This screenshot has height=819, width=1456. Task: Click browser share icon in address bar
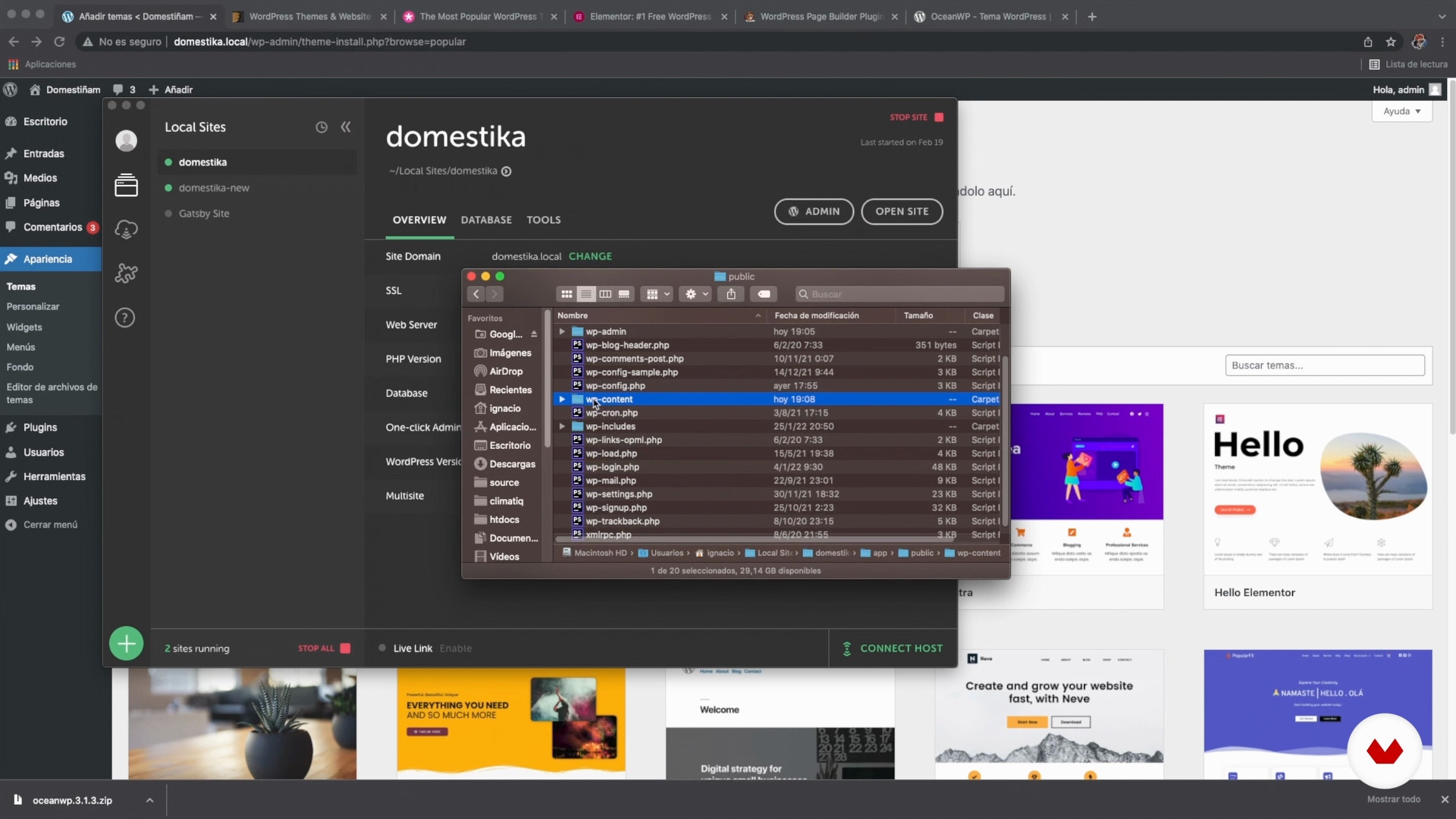pyautogui.click(x=1368, y=42)
